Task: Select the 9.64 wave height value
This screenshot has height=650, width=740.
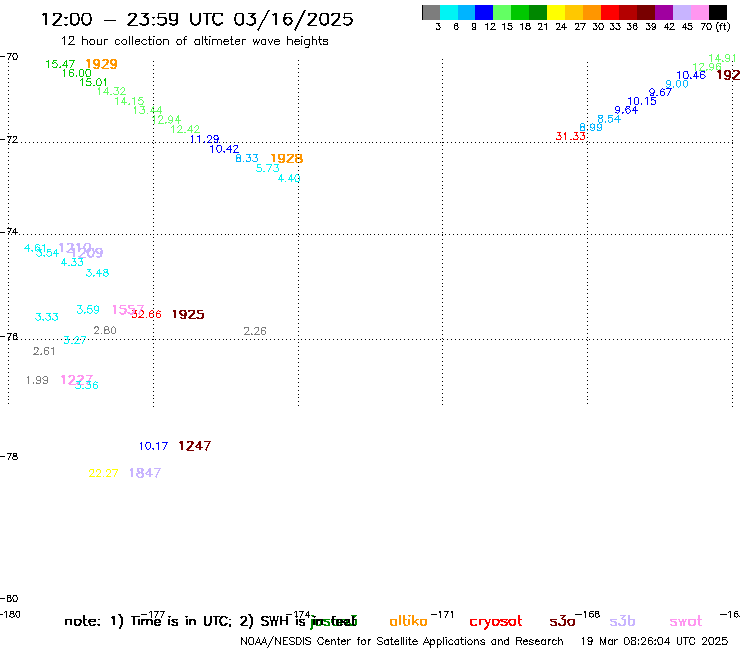Action: click(626, 110)
